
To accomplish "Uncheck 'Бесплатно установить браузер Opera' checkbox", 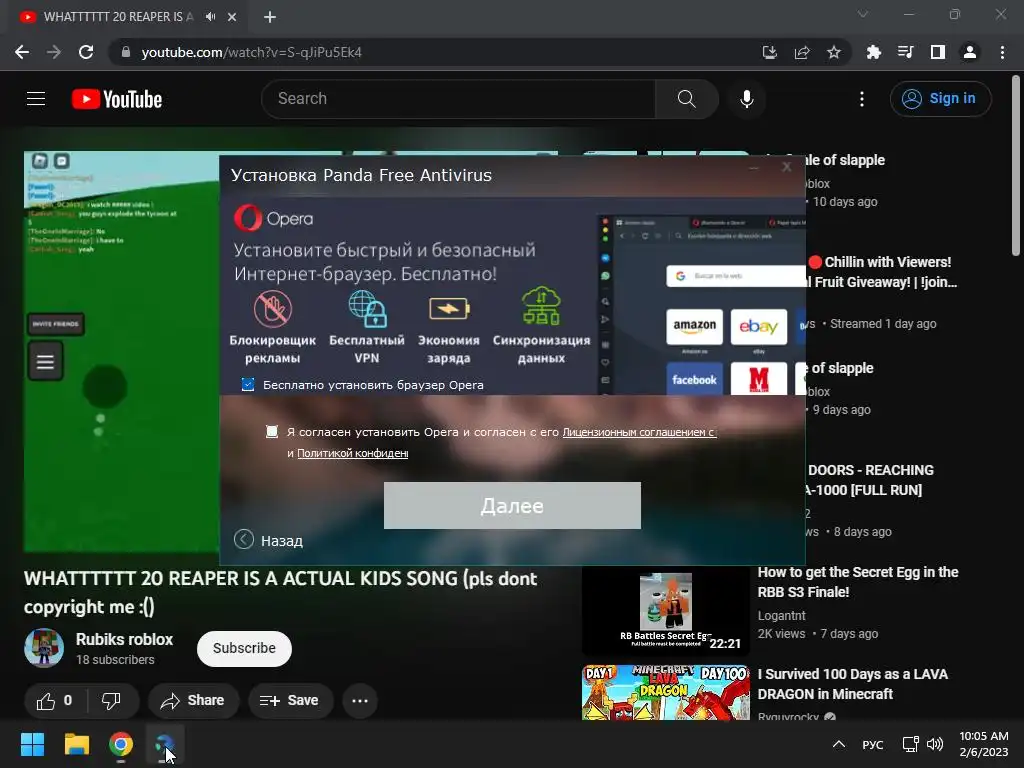I will [248, 384].
